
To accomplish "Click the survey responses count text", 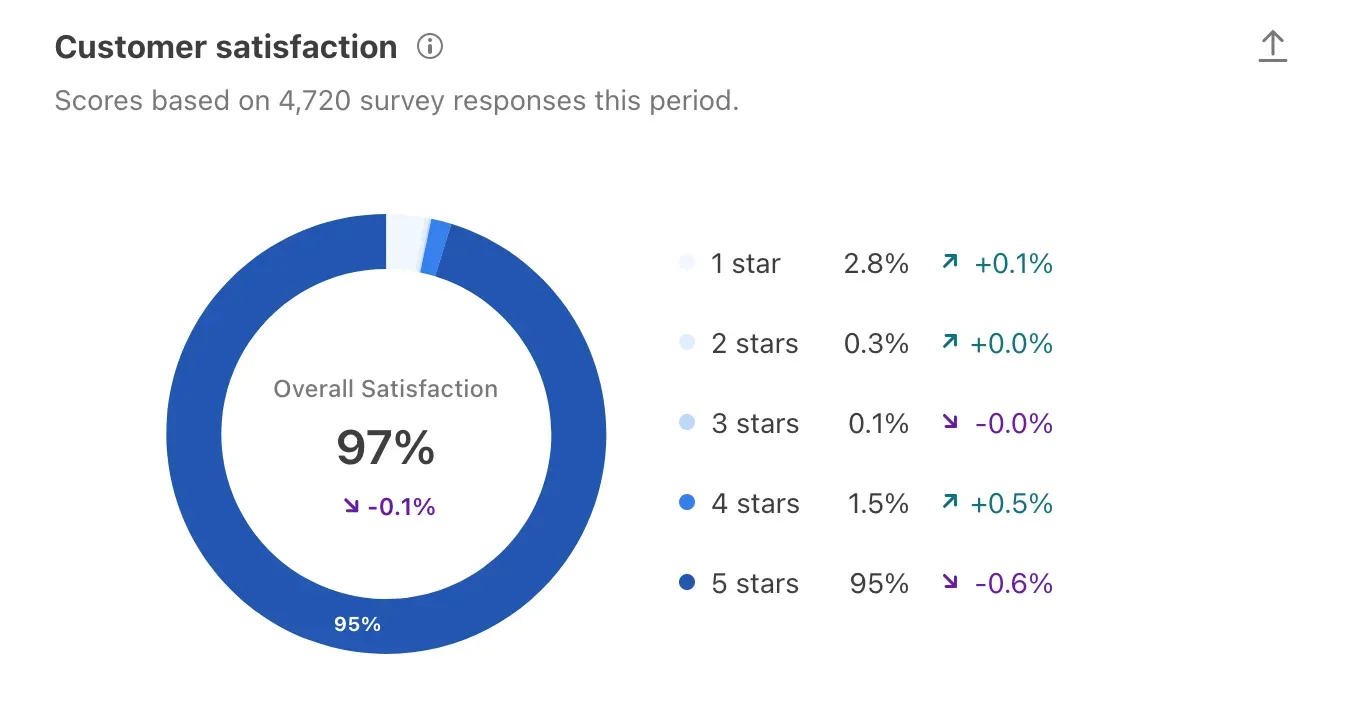I will click(x=396, y=100).
